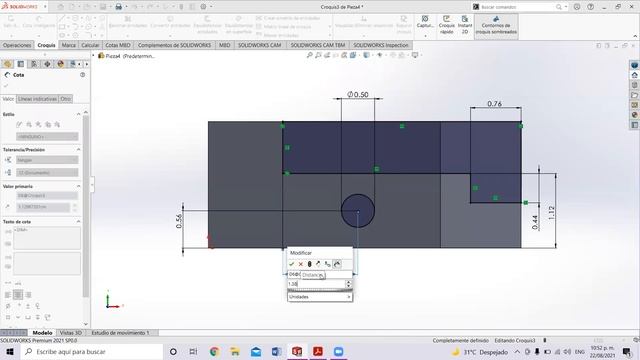The height and width of the screenshot is (360, 640).
Task: Open the print icon in title toolbar
Action: click(118, 7)
